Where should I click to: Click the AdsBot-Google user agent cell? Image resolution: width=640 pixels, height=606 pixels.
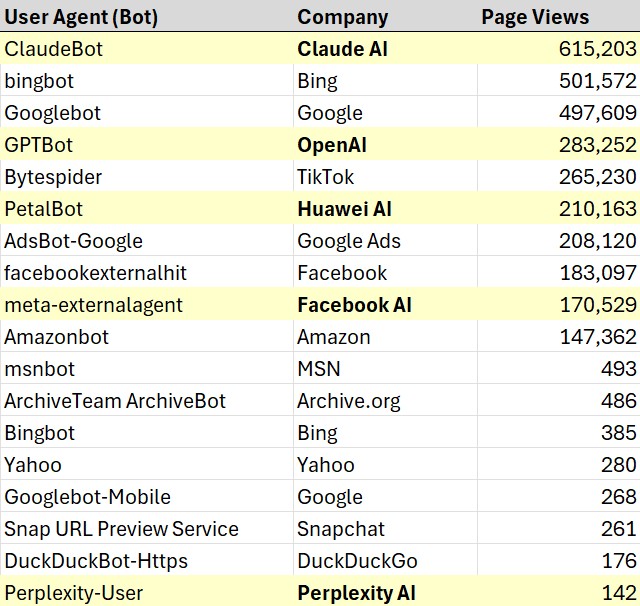click(x=74, y=241)
